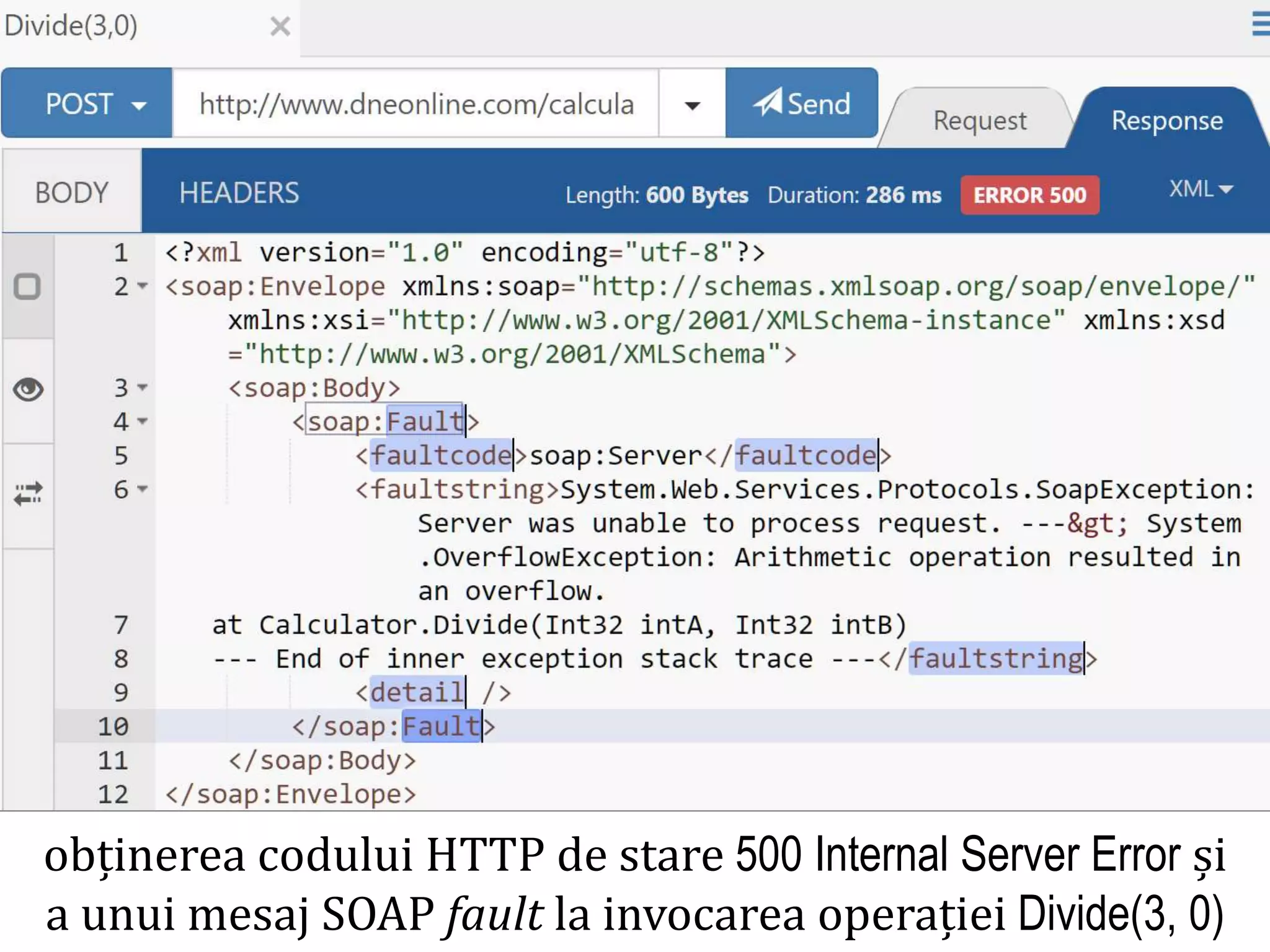This screenshot has width=1270, height=952.
Task: Click line number 10 in the gutter
Action: pyautogui.click(x=113, y=726)
